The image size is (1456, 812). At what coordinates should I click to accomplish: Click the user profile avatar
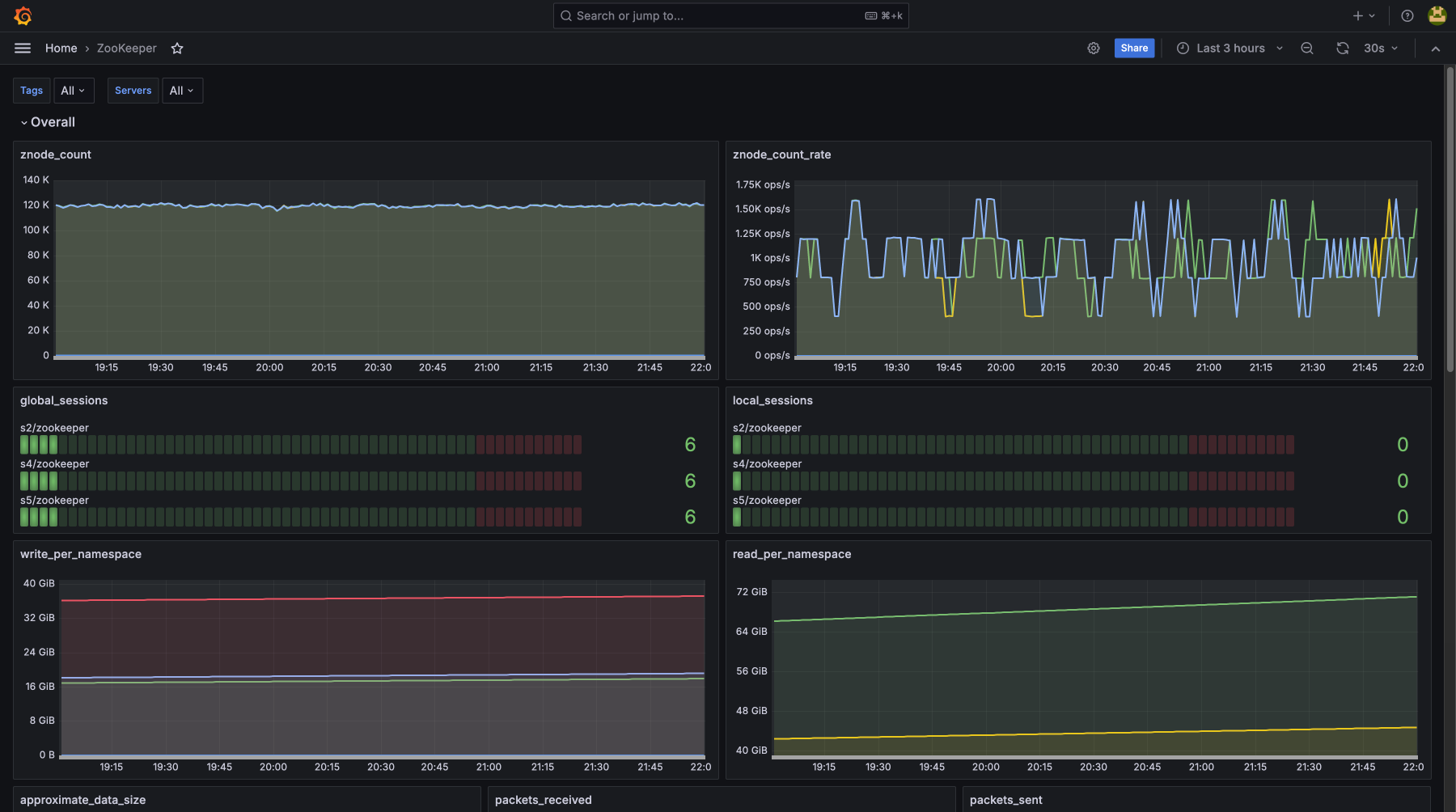[x=1437, y=16]
